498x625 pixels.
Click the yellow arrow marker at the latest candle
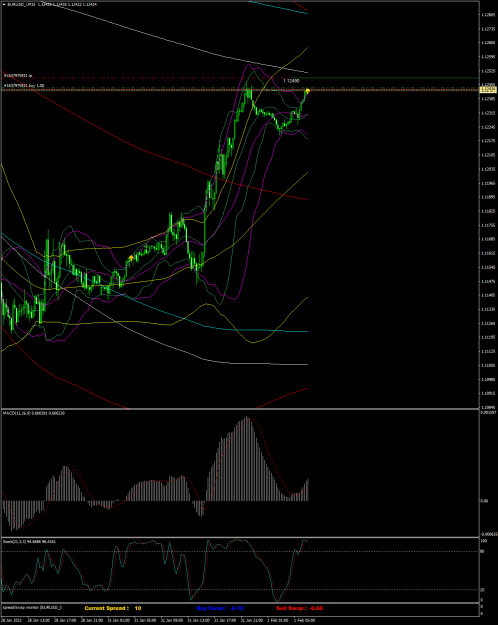coord(307,92)
